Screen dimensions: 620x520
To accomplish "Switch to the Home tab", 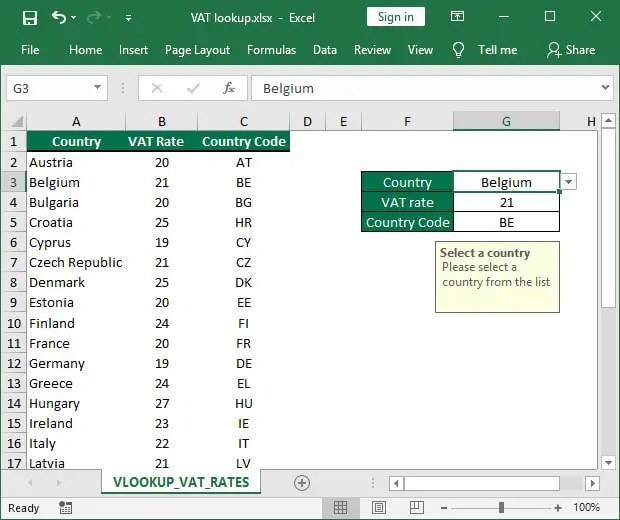I will click(85, 50).
